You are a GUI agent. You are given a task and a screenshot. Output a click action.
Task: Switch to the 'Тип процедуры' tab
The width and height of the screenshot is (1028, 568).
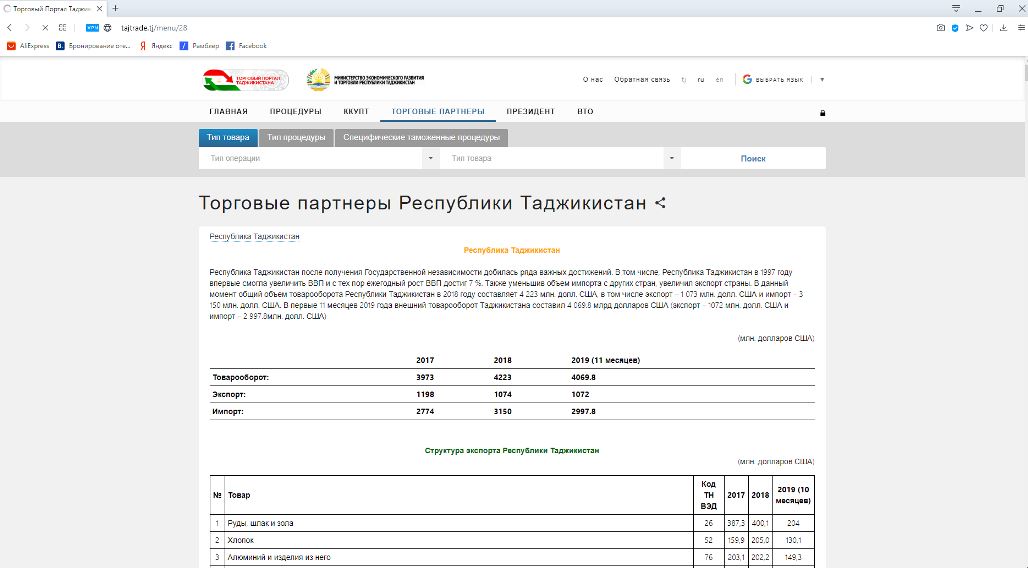click(x=296, y=137)
